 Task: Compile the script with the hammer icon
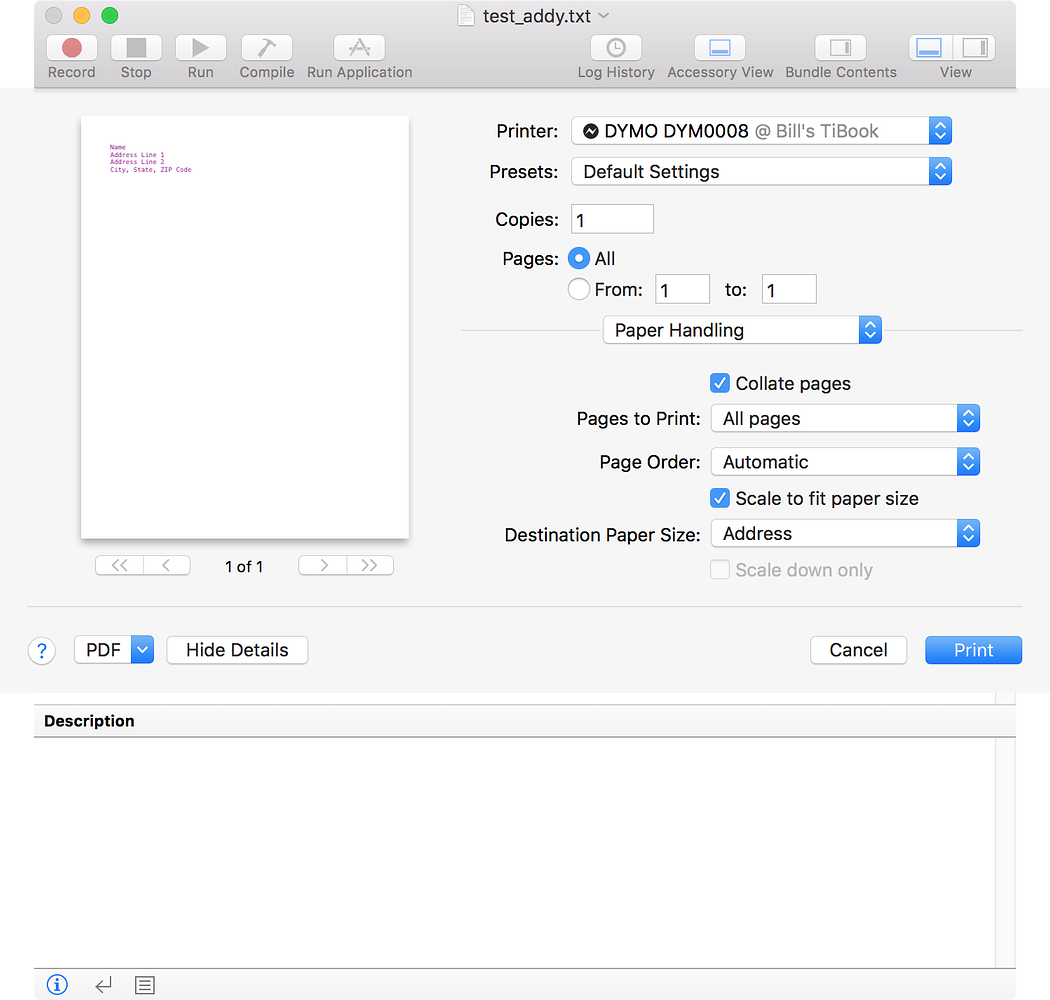[x=267, y=48]
